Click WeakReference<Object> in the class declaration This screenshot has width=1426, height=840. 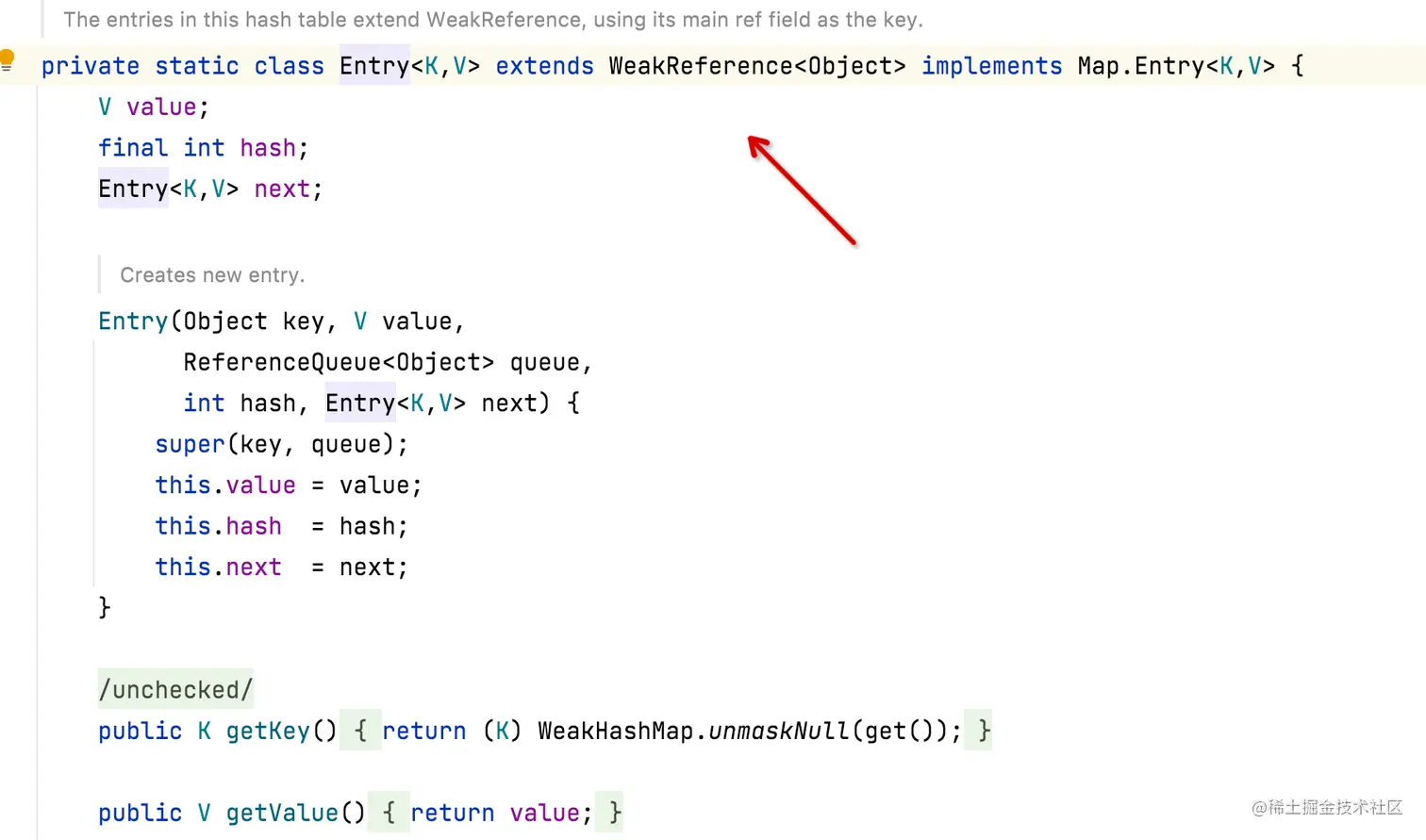tap(757, 66)
